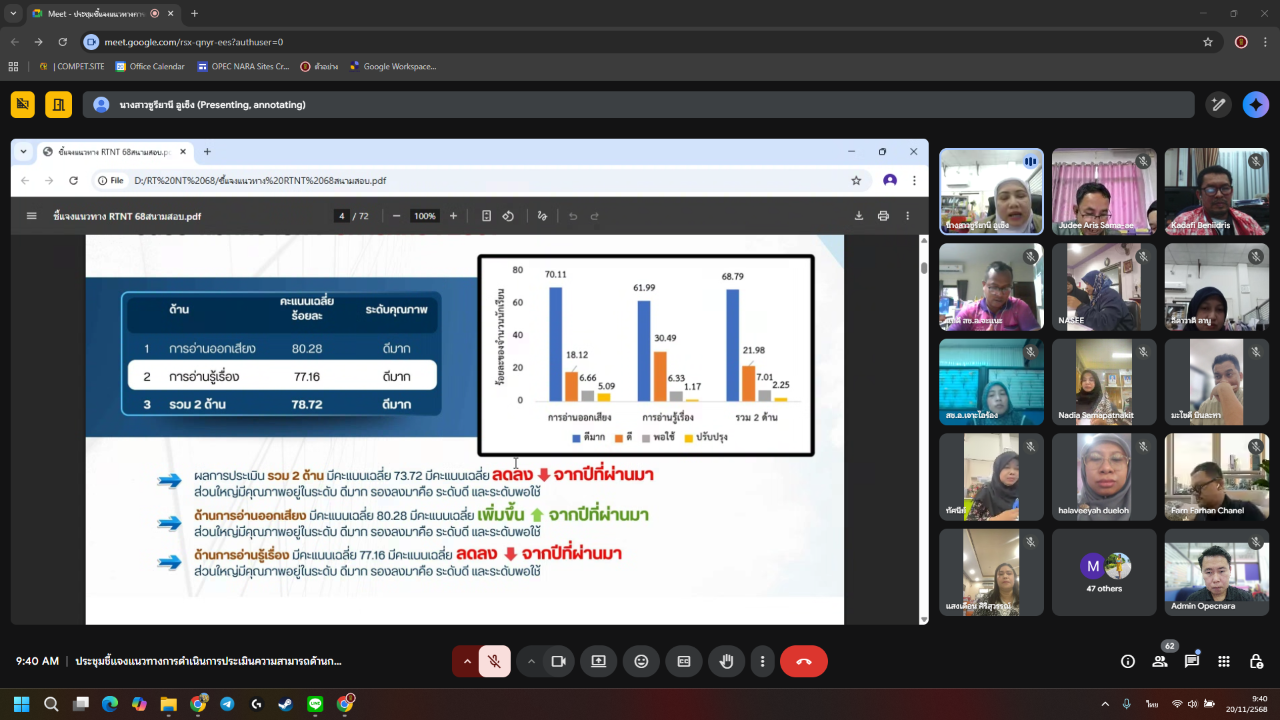Open meeting details info icon
The width and height of the screenshot is (1280, 720).
(x=1128, y=661)
